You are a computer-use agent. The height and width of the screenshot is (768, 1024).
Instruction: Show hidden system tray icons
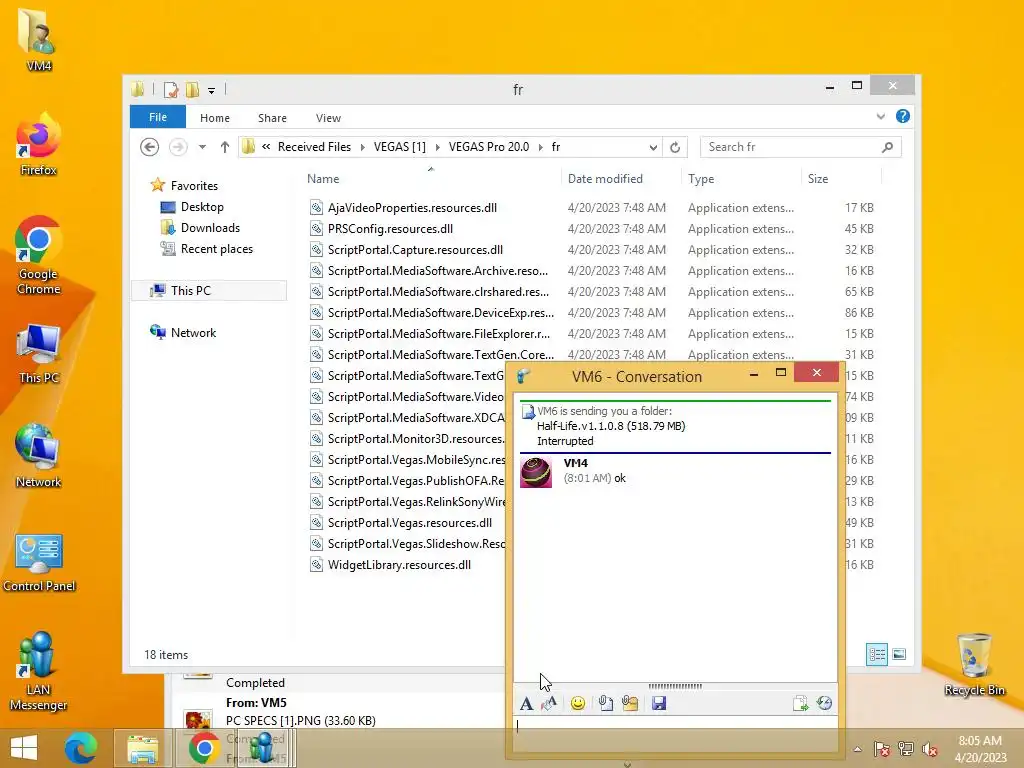coord(857,749)
